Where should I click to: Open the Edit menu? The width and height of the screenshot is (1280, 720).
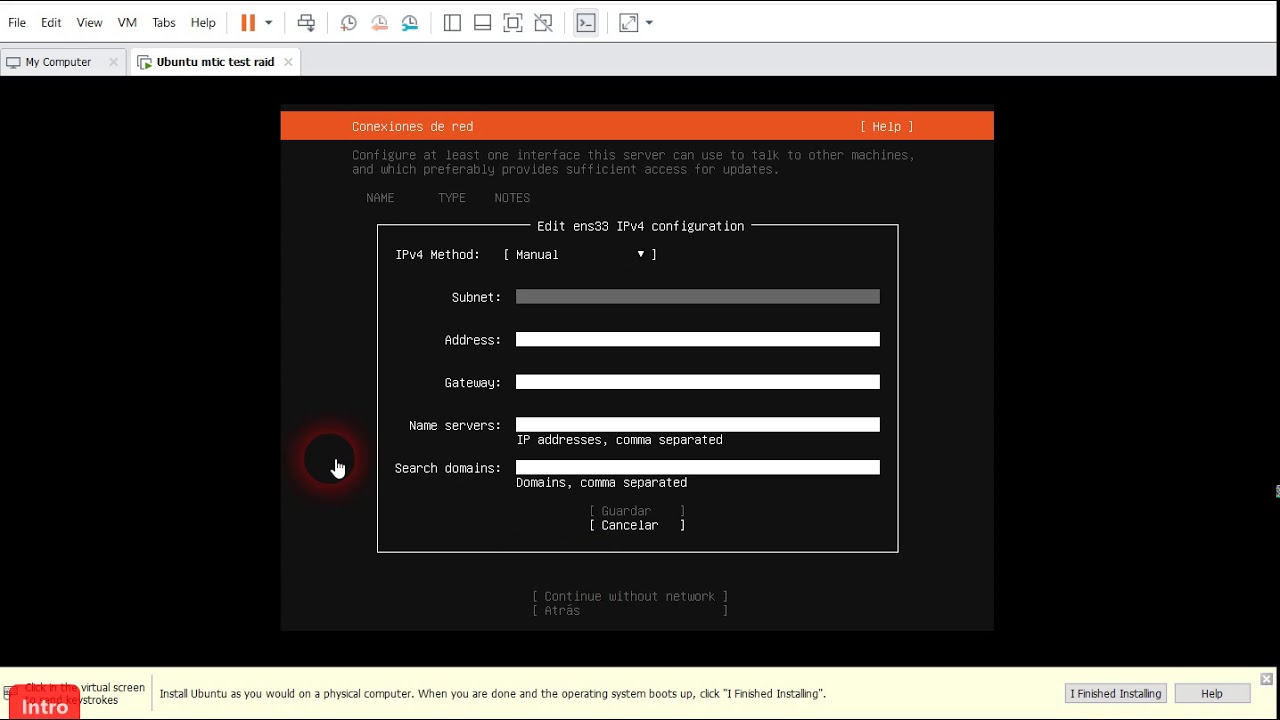pyautogui.click(x=51, y=22)
